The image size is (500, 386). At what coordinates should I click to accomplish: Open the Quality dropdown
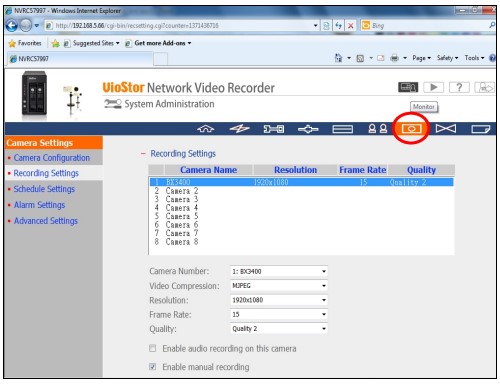click(279, 329)
